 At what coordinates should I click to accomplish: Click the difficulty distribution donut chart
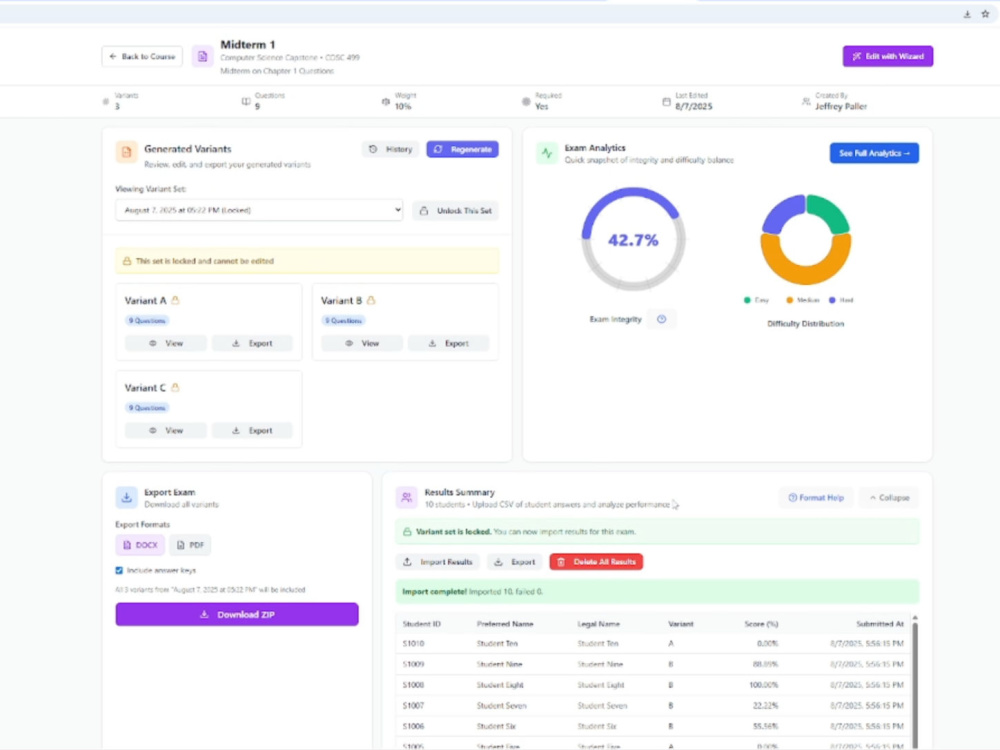pyautogui.click(x=805, y=240)
